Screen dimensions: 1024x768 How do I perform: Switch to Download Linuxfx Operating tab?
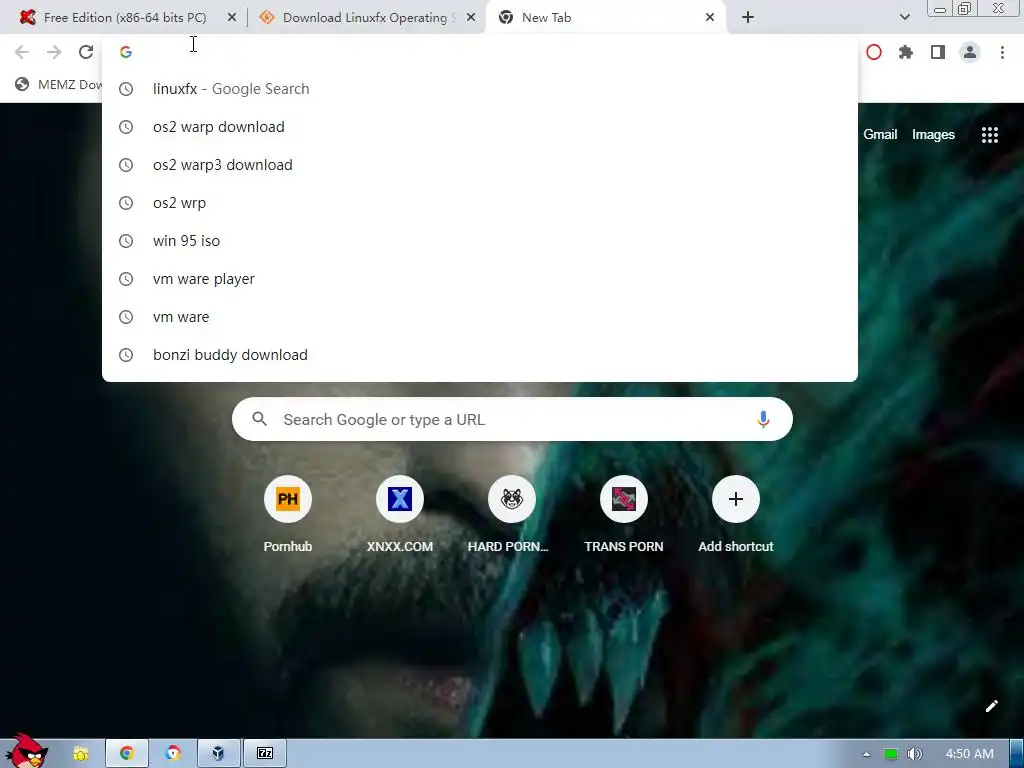point(366,18)
